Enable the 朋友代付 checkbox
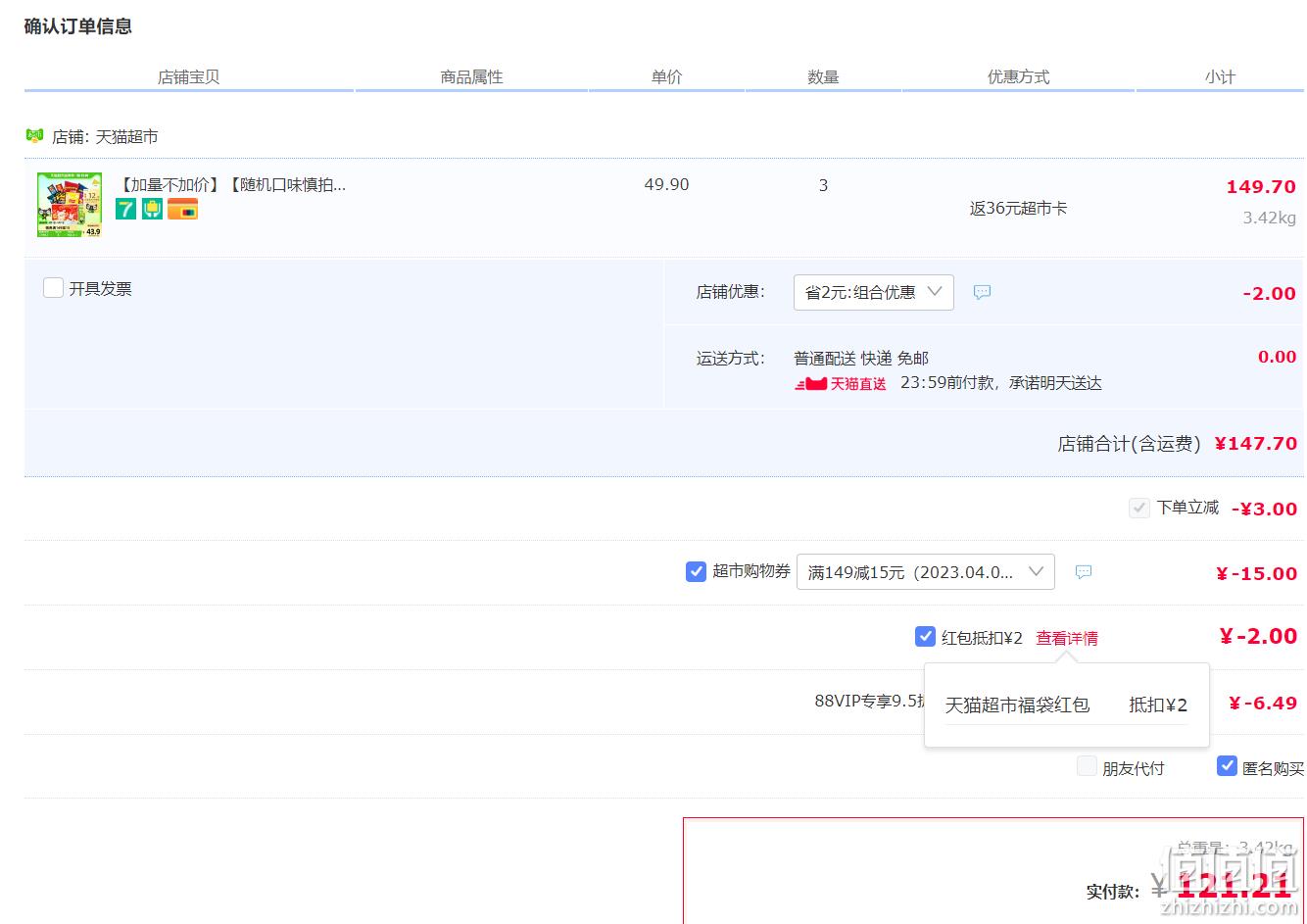This screenshot has height=924, width=1307. (1087, 766)
